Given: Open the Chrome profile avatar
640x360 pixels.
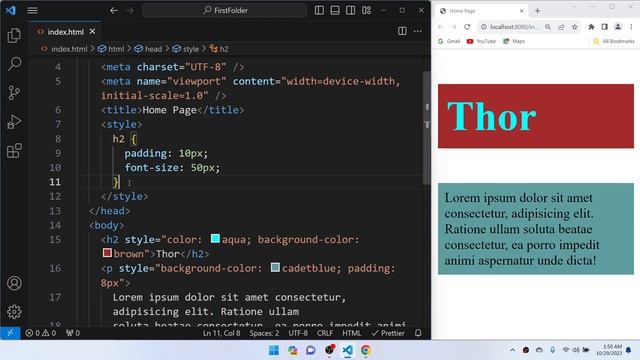Looking at the screenshot, I should [618, 27].
